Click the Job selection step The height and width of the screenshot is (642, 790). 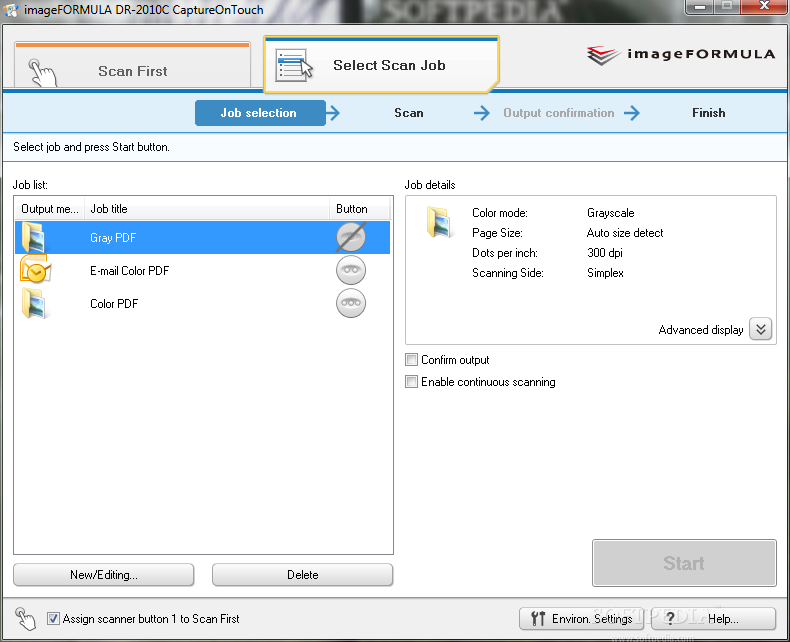[260, 113]
